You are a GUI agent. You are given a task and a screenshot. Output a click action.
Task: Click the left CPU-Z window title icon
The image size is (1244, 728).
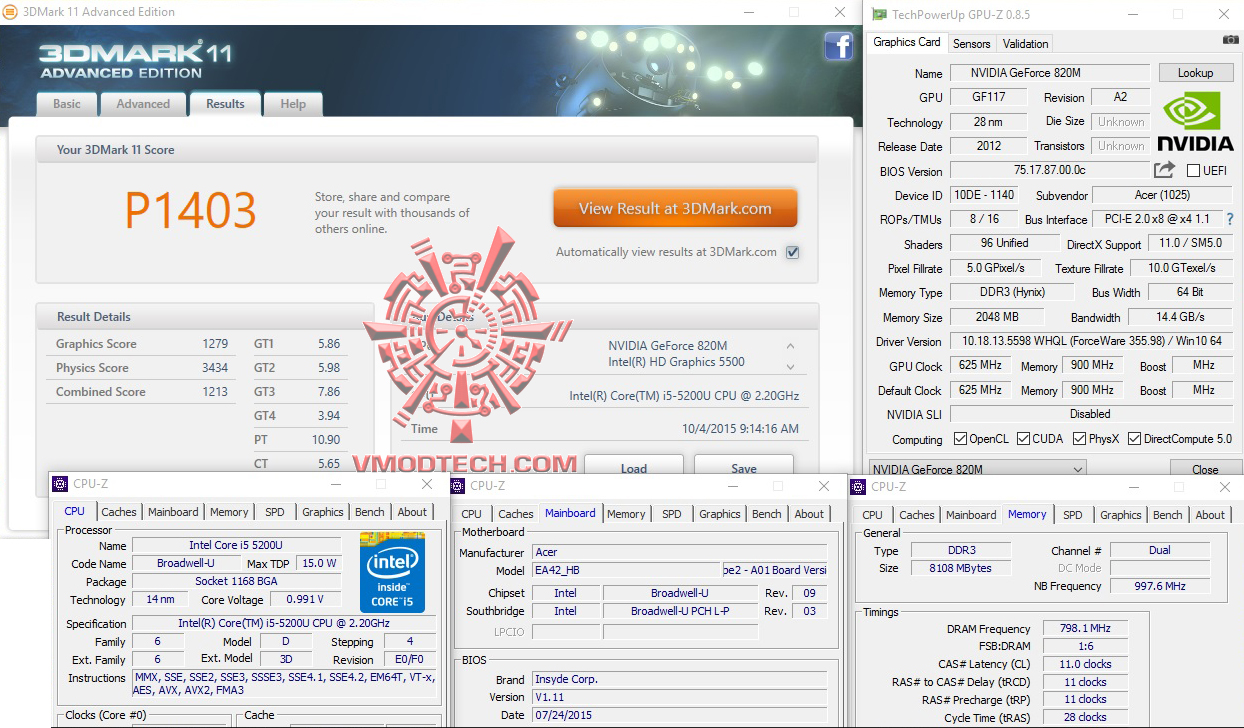[59, 484]
